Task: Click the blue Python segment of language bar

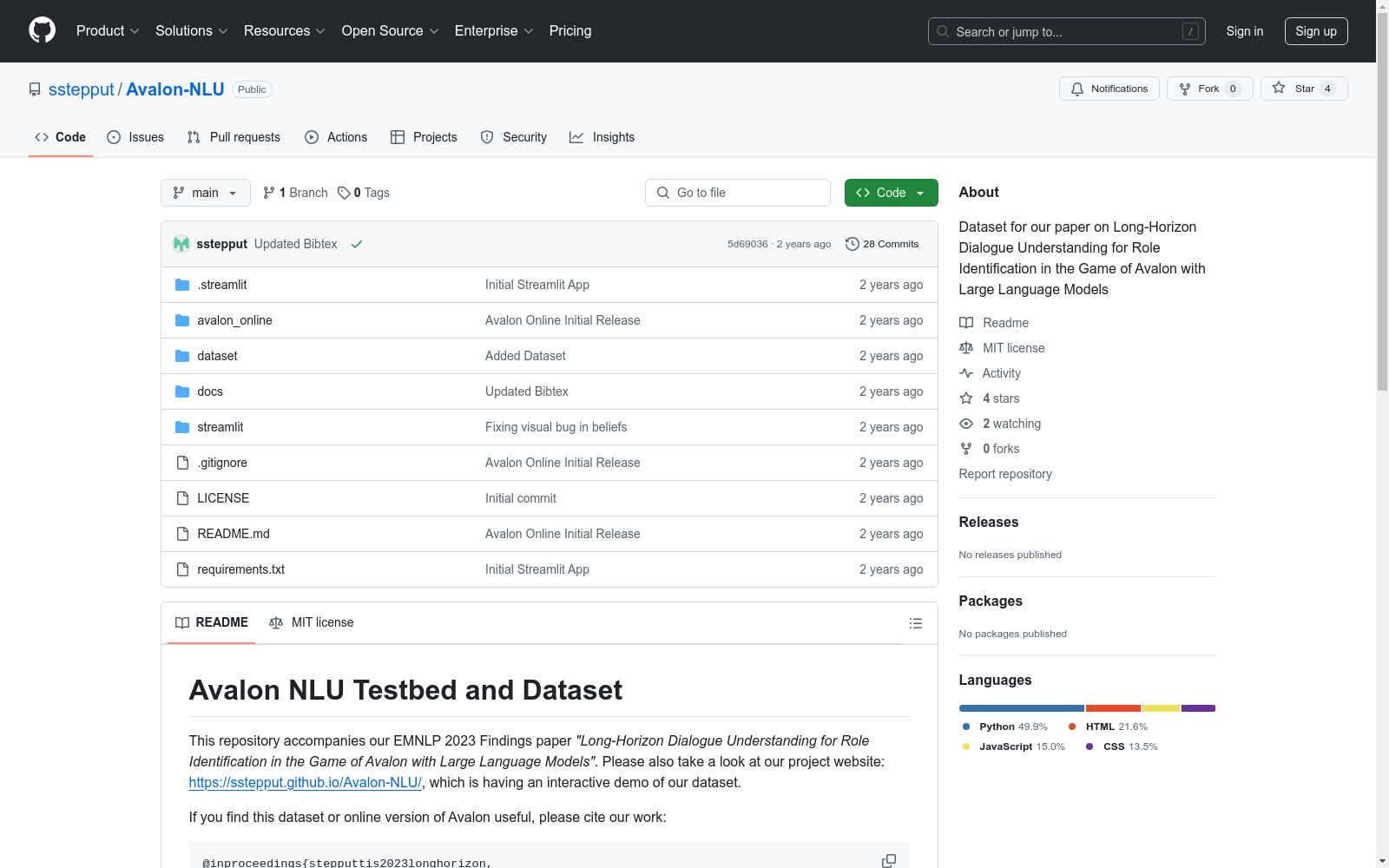Action: [x=1022, y=708]
